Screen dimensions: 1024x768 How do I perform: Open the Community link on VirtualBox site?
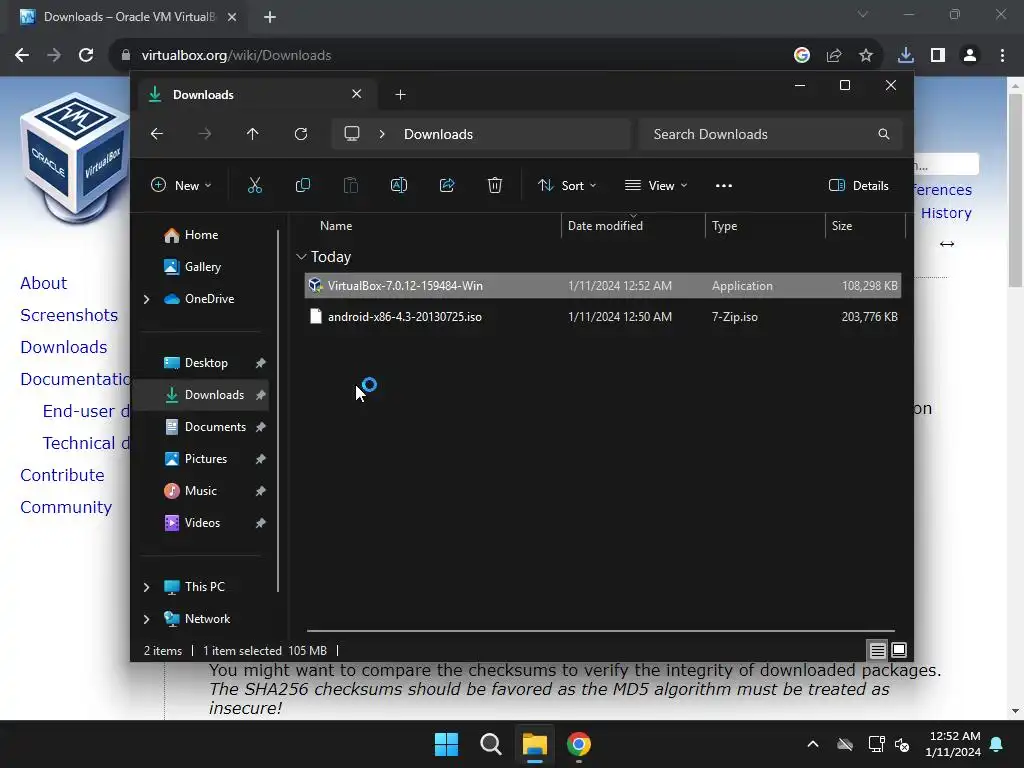coord(66,507)
